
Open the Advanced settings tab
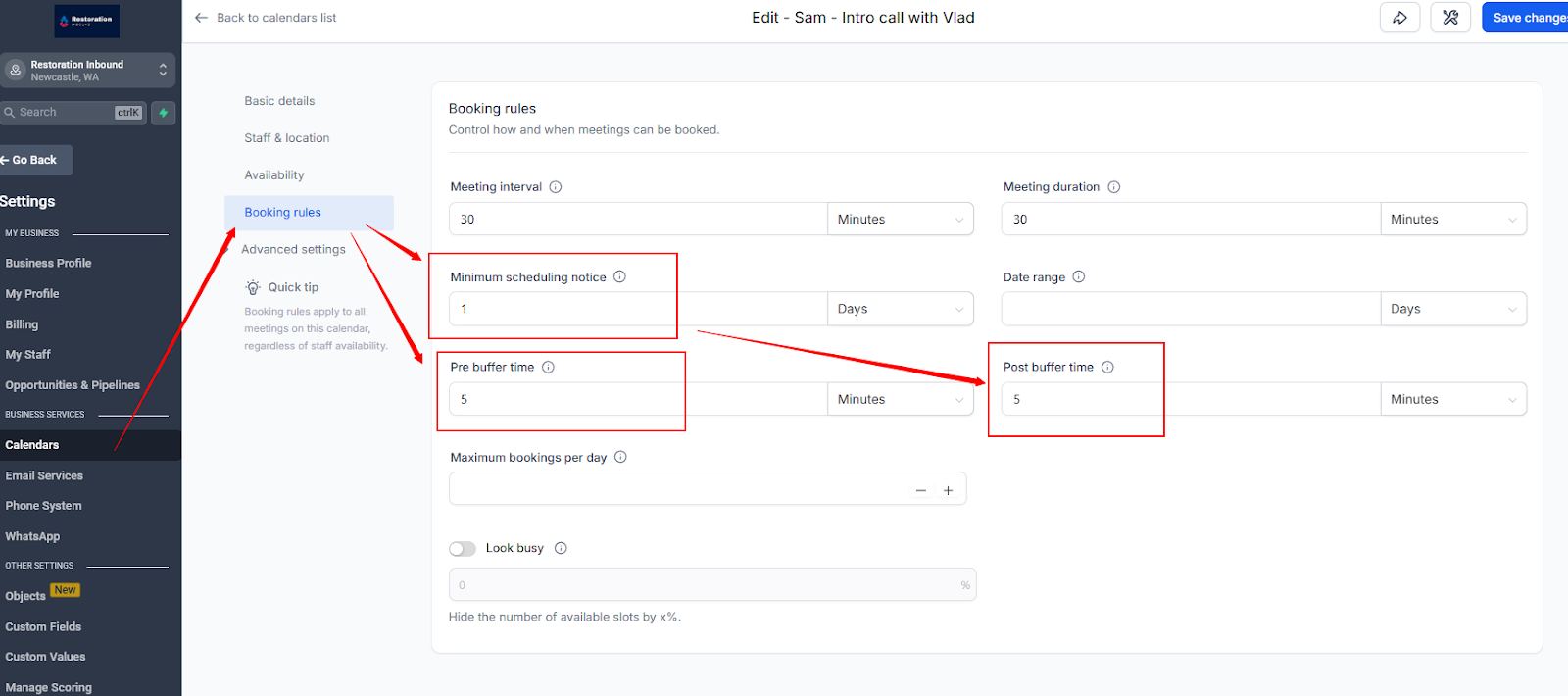click(293, 250)
